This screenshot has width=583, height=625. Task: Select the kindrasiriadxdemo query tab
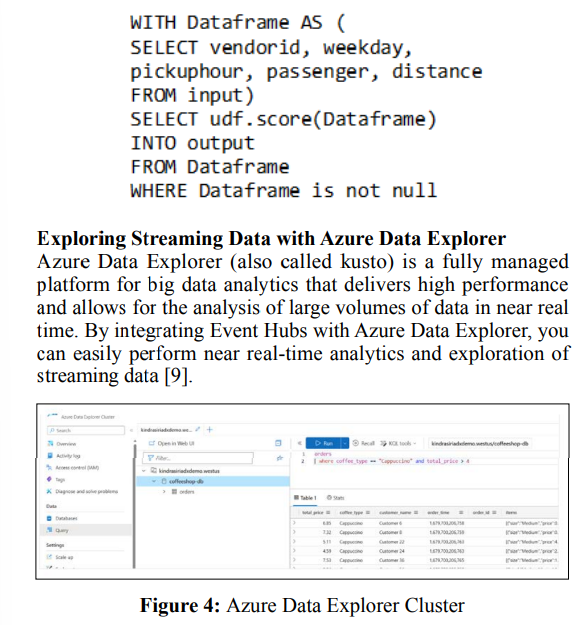(166, 430)
